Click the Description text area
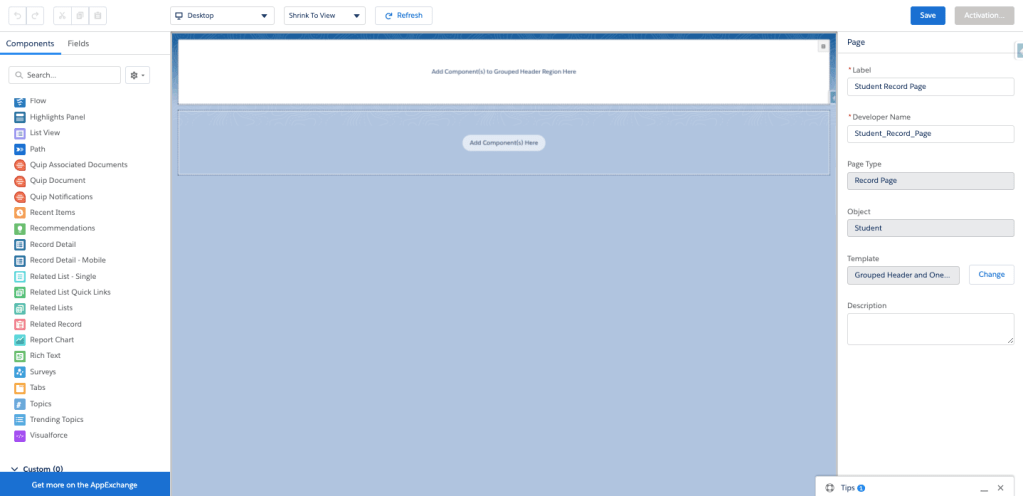1023x496 pixels. pyautogui.click(x=929, y=329)
